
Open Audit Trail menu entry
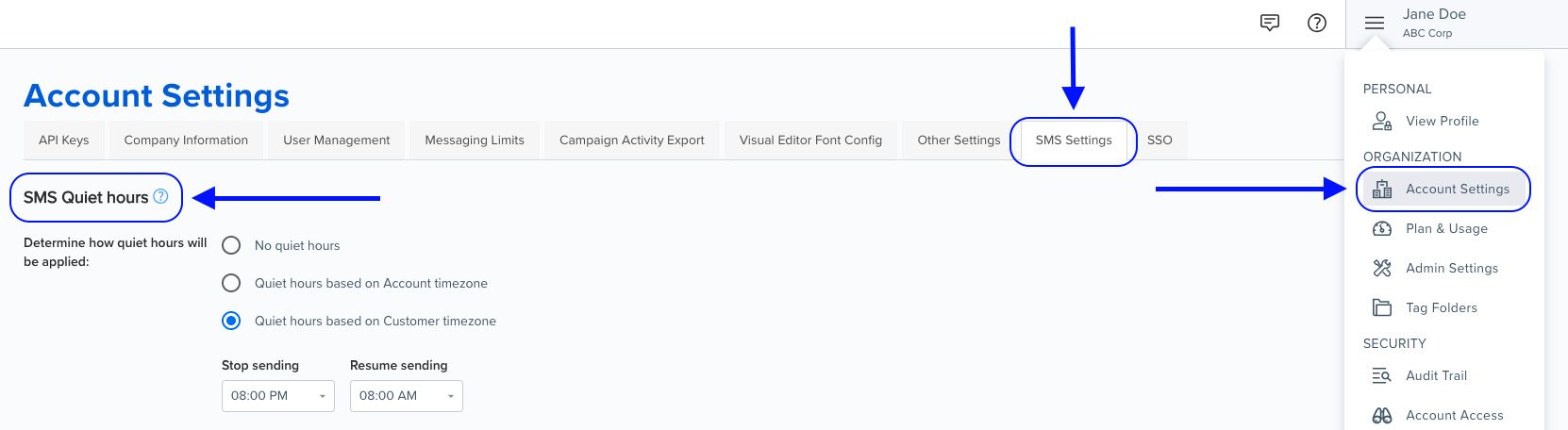coord(1443,375)
